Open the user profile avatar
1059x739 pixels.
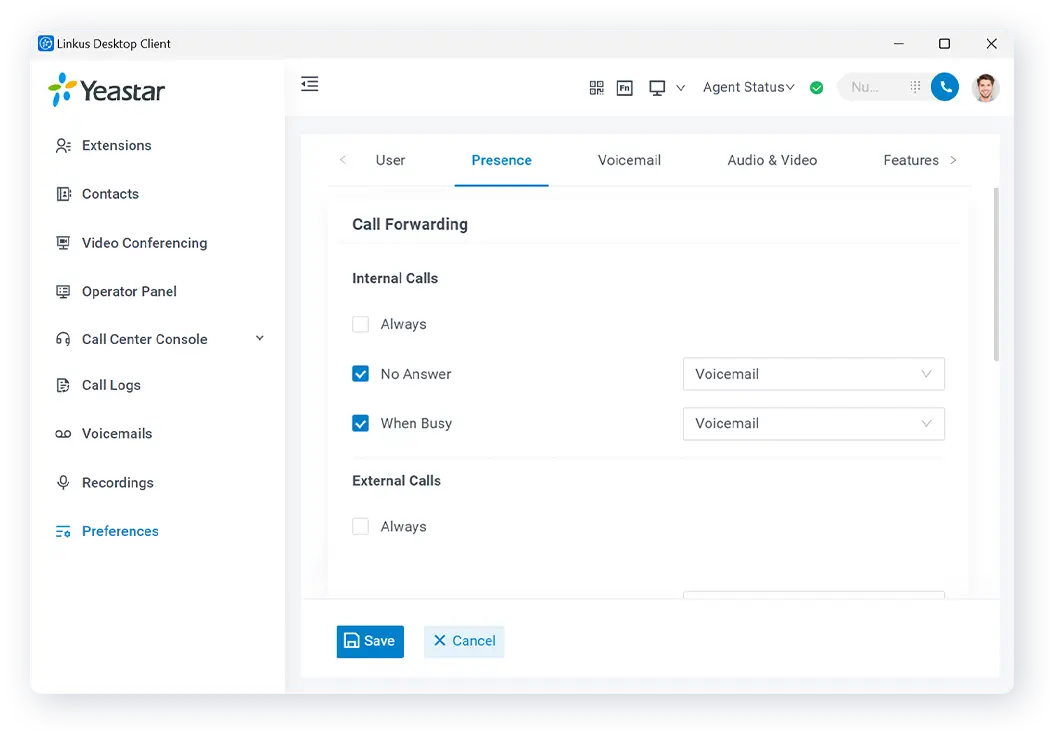pyautogui.click(x=985, y=88)
